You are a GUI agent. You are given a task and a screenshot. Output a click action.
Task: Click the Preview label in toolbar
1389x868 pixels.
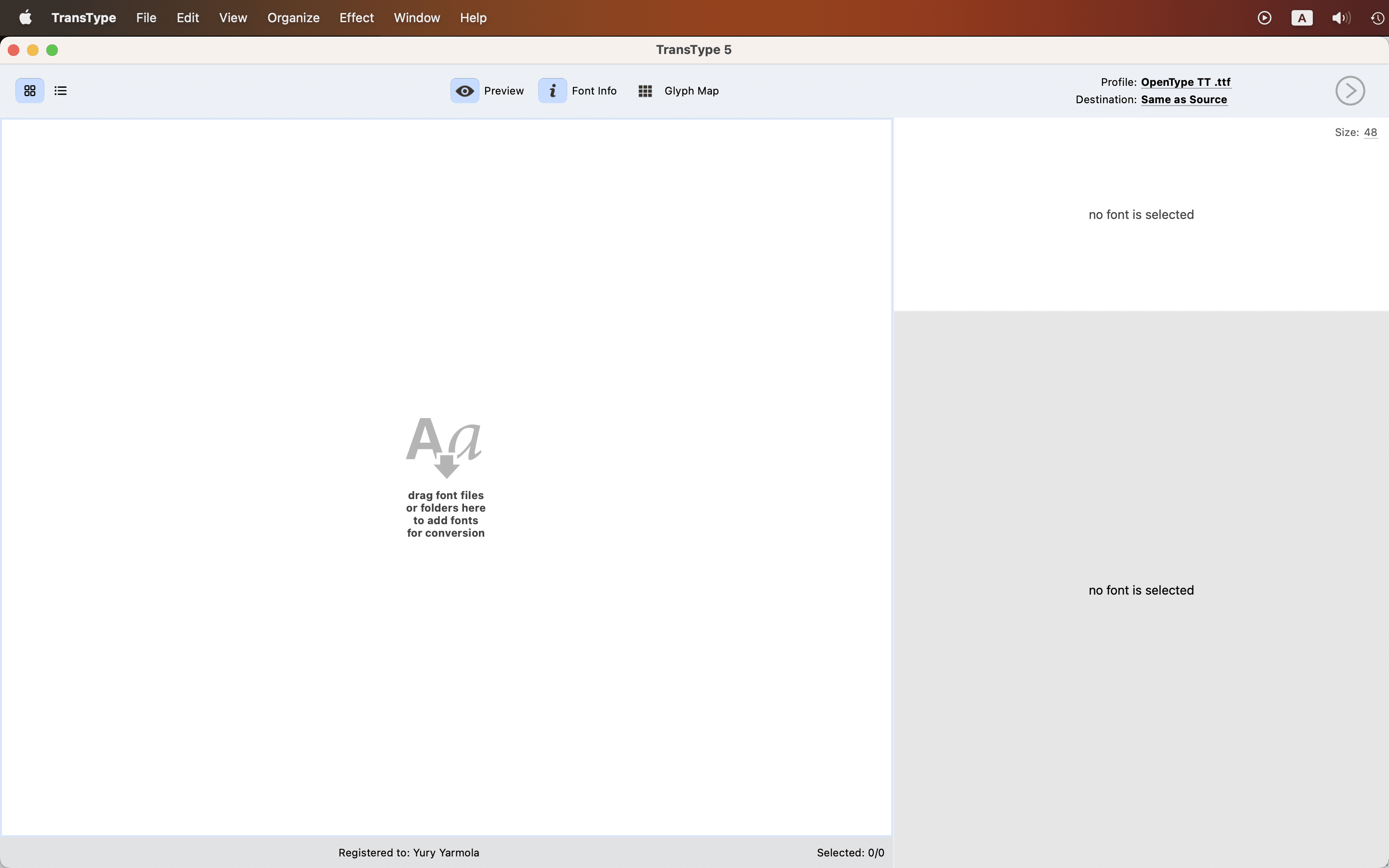pyautogui.click(x=504, y=91)
